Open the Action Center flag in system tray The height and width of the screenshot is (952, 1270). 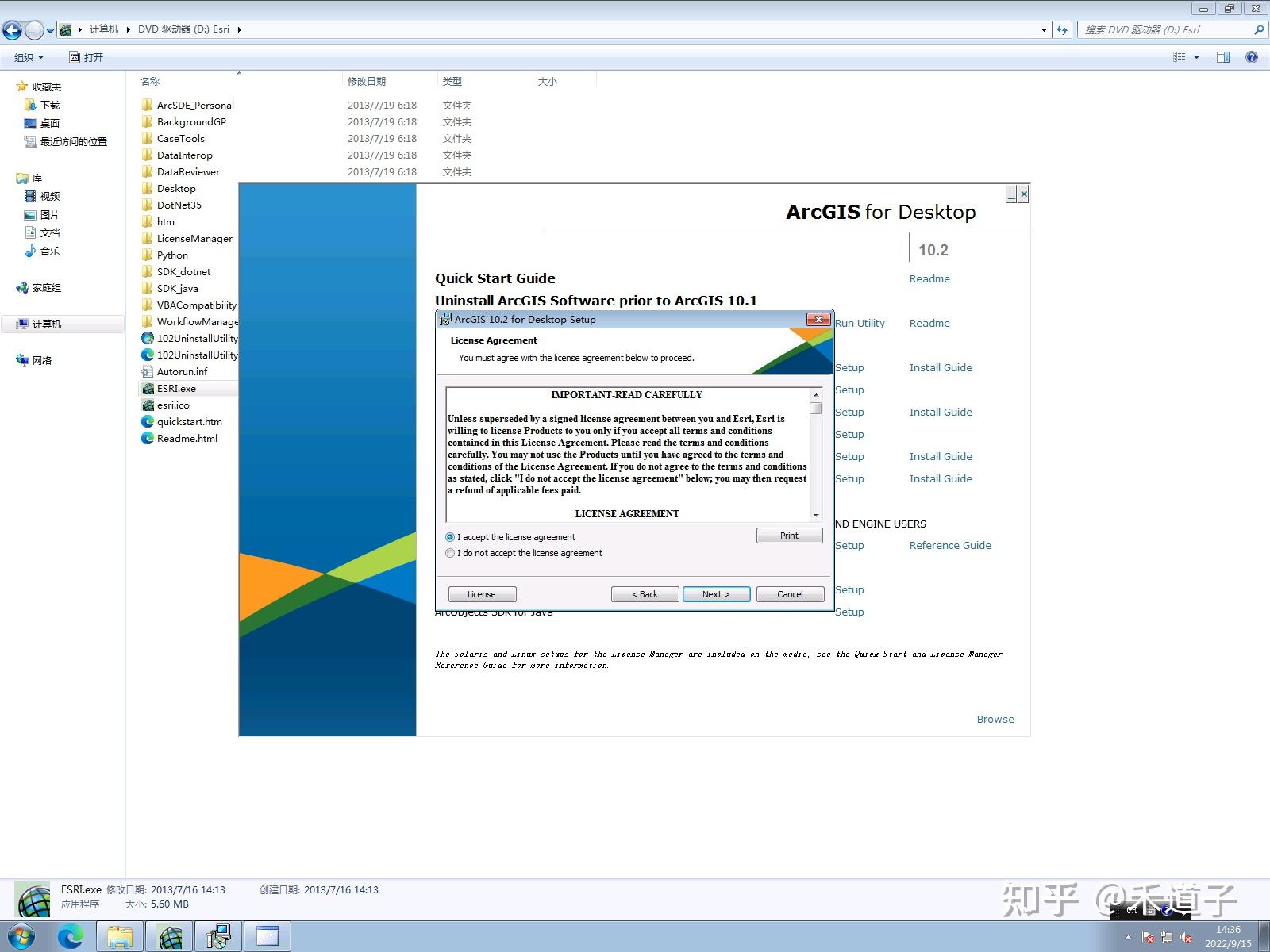(x=1148, y=938)
